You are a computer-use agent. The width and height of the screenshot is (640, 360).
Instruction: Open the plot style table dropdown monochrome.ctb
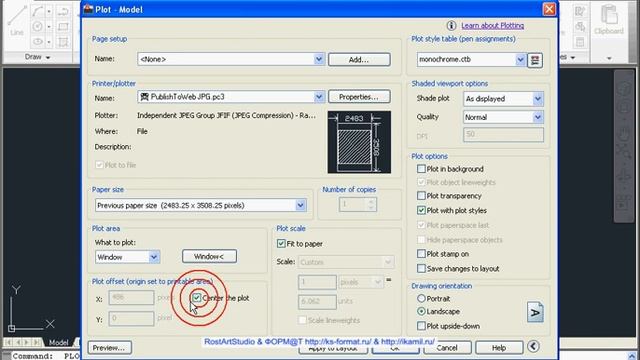pos(520,60)
